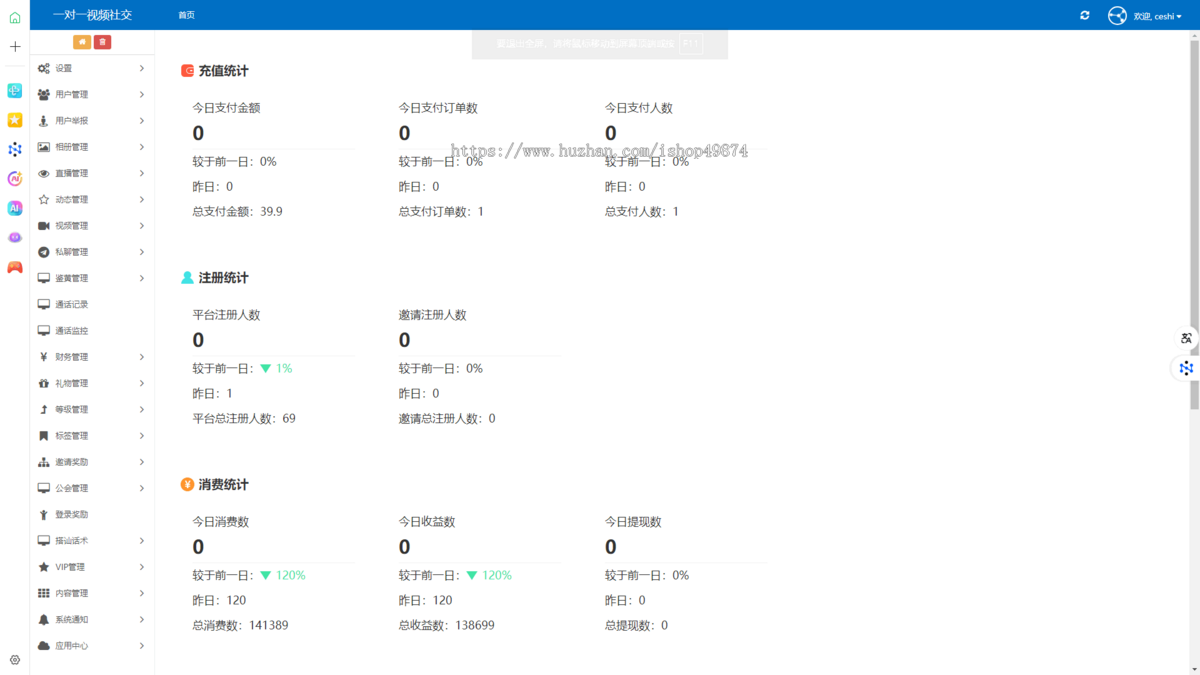Expand the 应用中心 chevron

point(142,646)
